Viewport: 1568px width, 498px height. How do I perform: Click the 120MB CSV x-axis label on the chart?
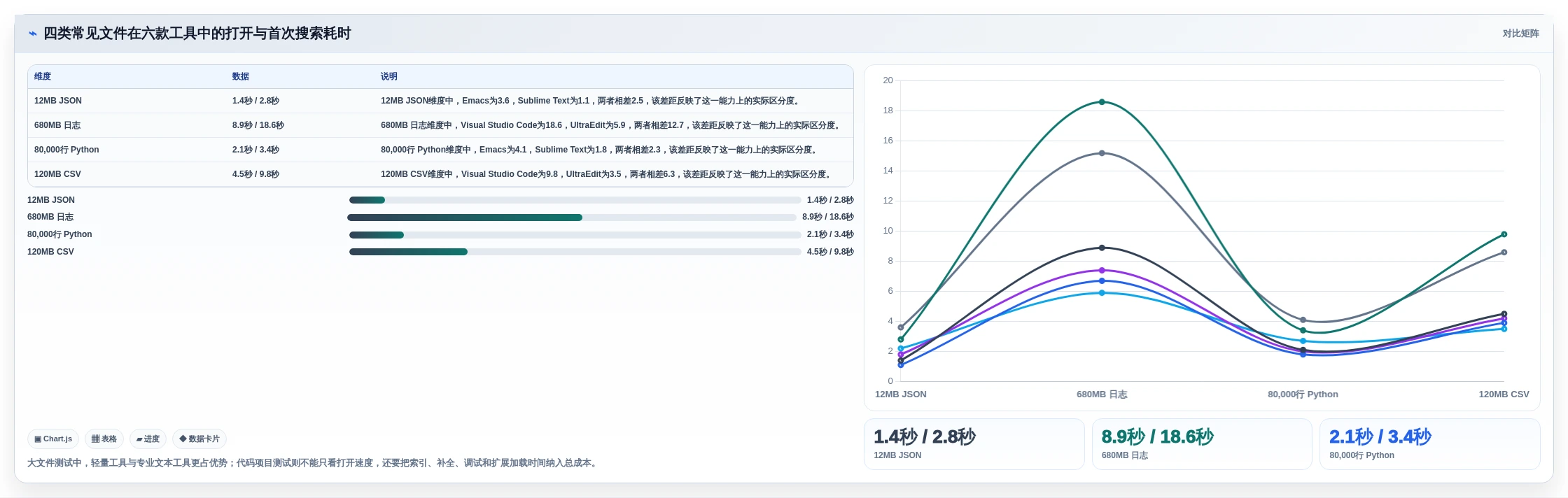pyautogui.click(x=1504, y=394)
